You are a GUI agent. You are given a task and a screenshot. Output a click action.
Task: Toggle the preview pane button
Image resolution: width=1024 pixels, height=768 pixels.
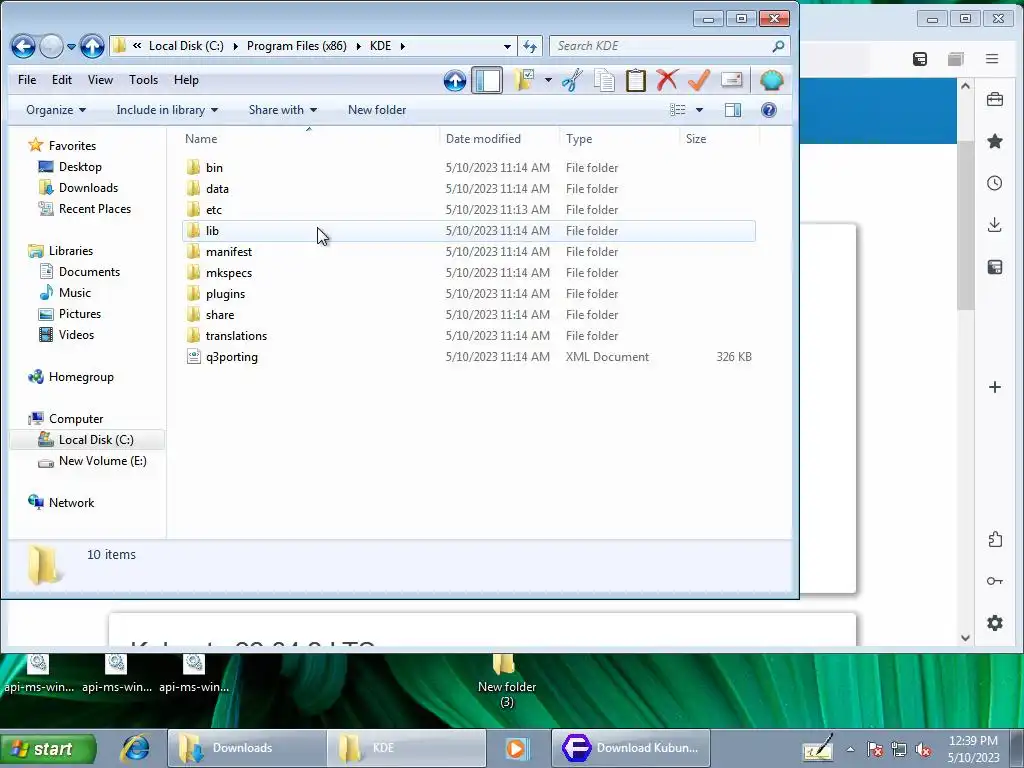733,110
